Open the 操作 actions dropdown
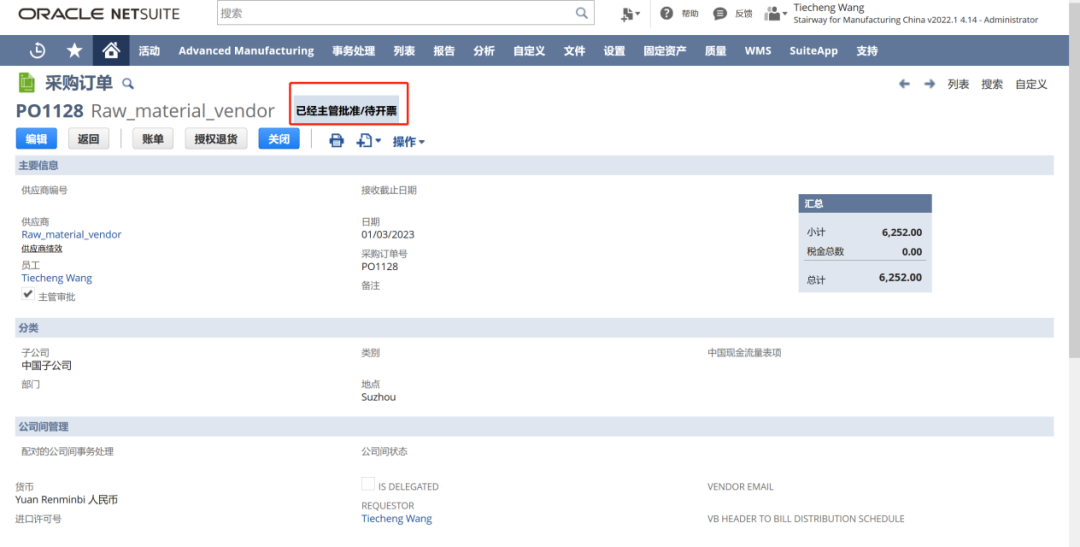The image size is (1080, 547). coord(408,141)
